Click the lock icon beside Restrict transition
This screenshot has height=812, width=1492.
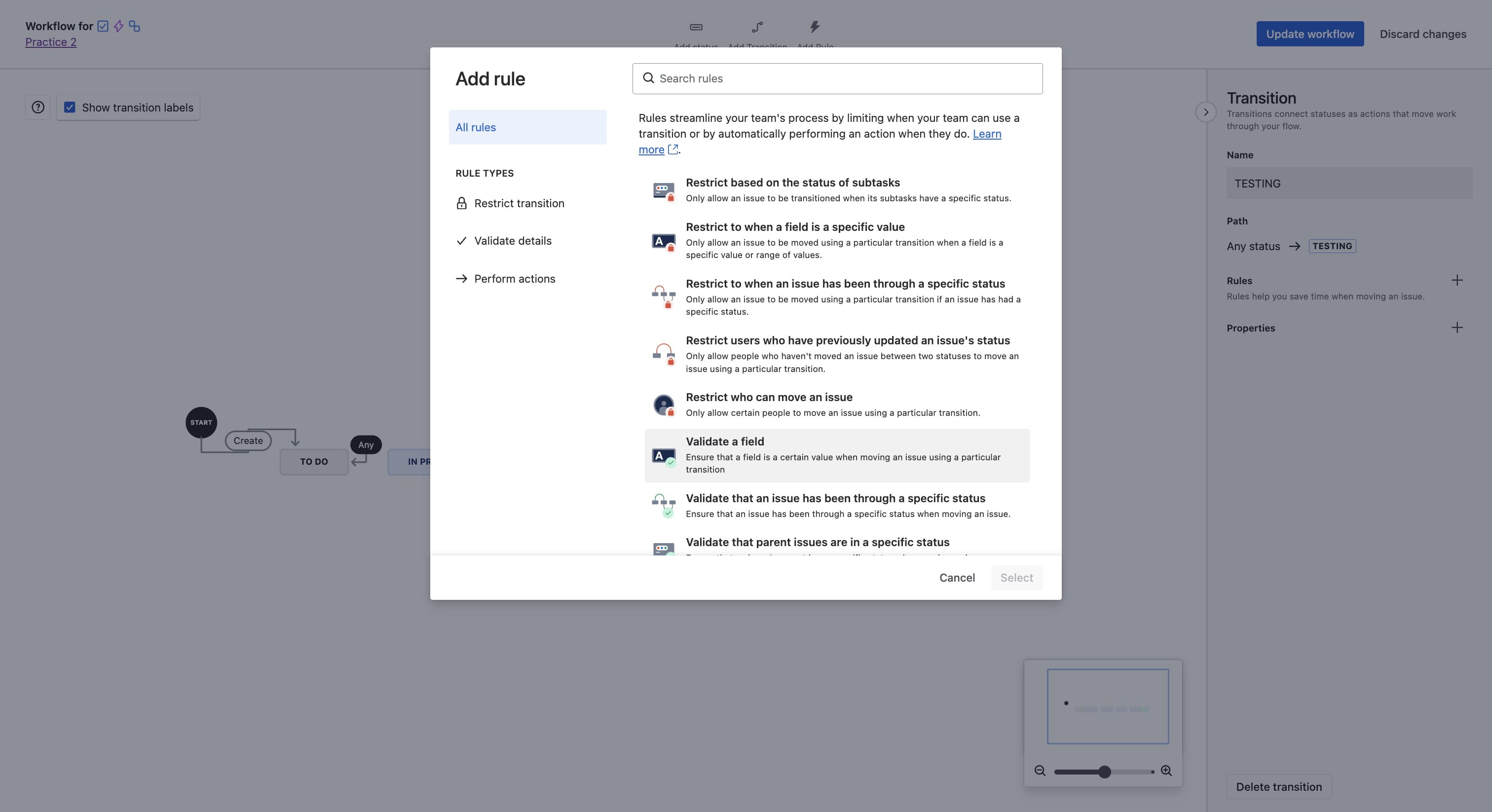coord(462,203)
